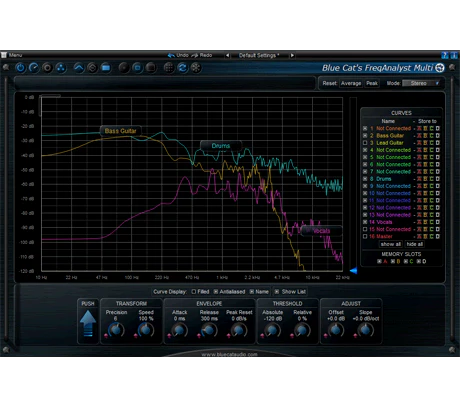
Task: Click the diamond-shaped toolbar icon
Action: [x=92, y=68]
